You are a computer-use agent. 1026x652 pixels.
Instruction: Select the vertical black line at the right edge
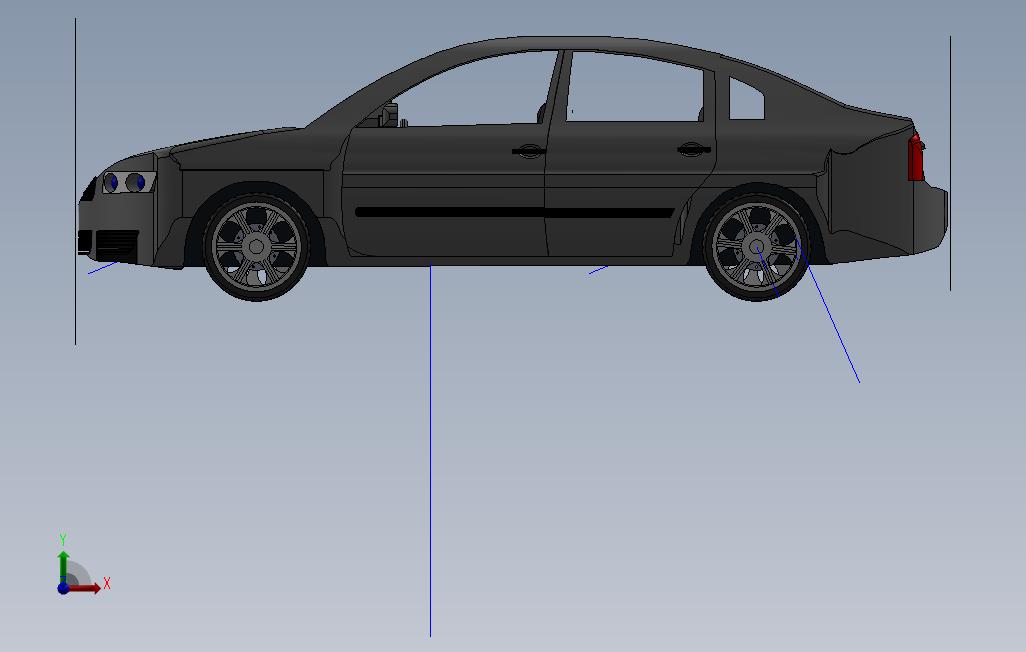pyautogui.click(x=950, y=163)
